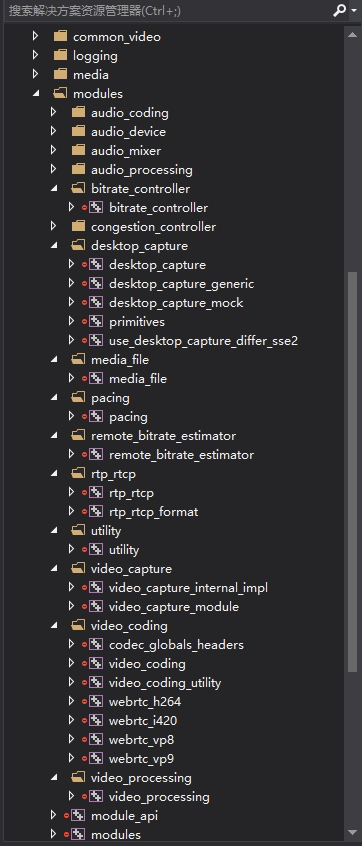Click the logging folder icon
The image size is (362, 846).
[60, 55]
